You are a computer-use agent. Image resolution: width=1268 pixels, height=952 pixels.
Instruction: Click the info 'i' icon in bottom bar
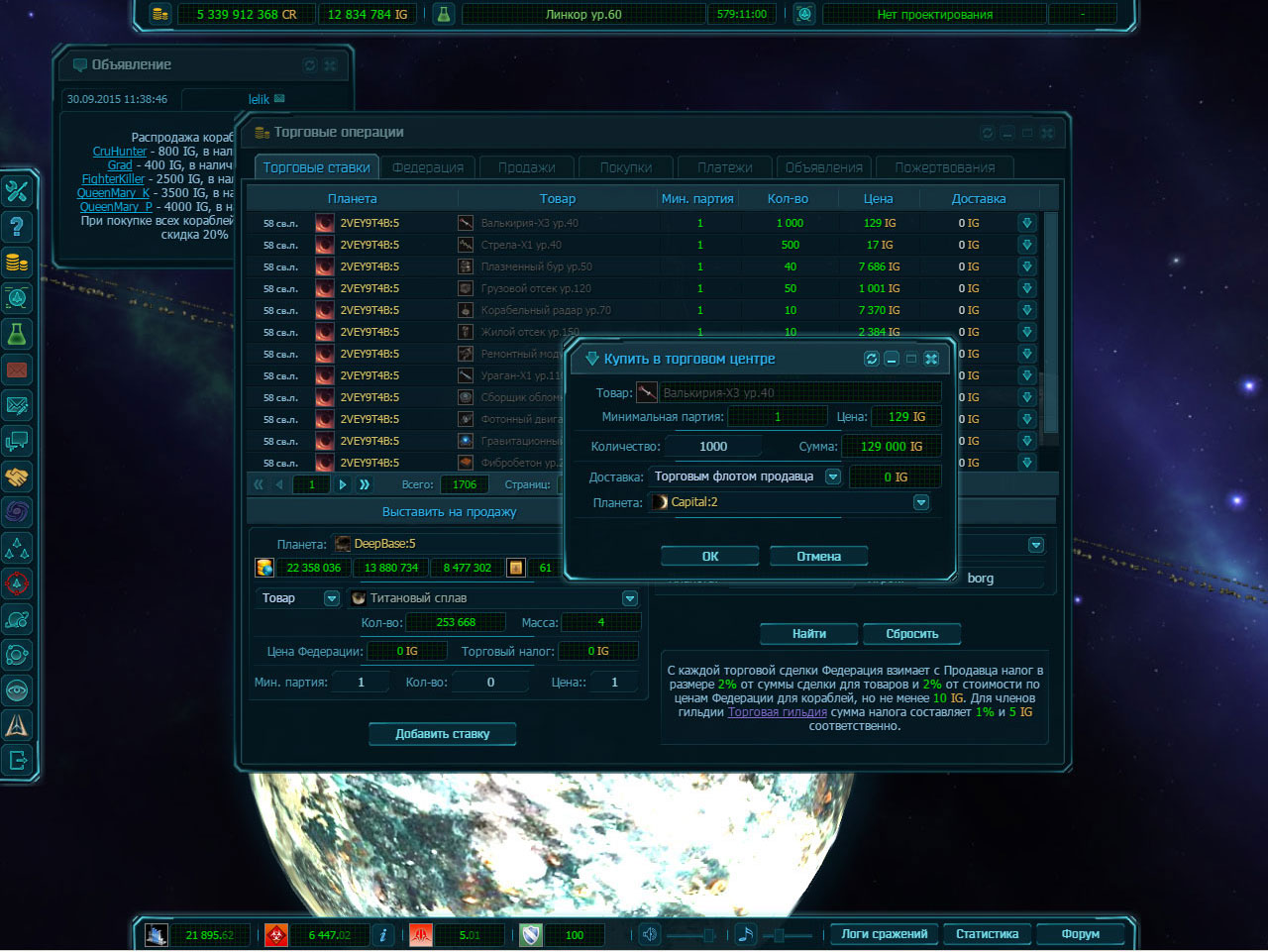click(x=383, y=934)
